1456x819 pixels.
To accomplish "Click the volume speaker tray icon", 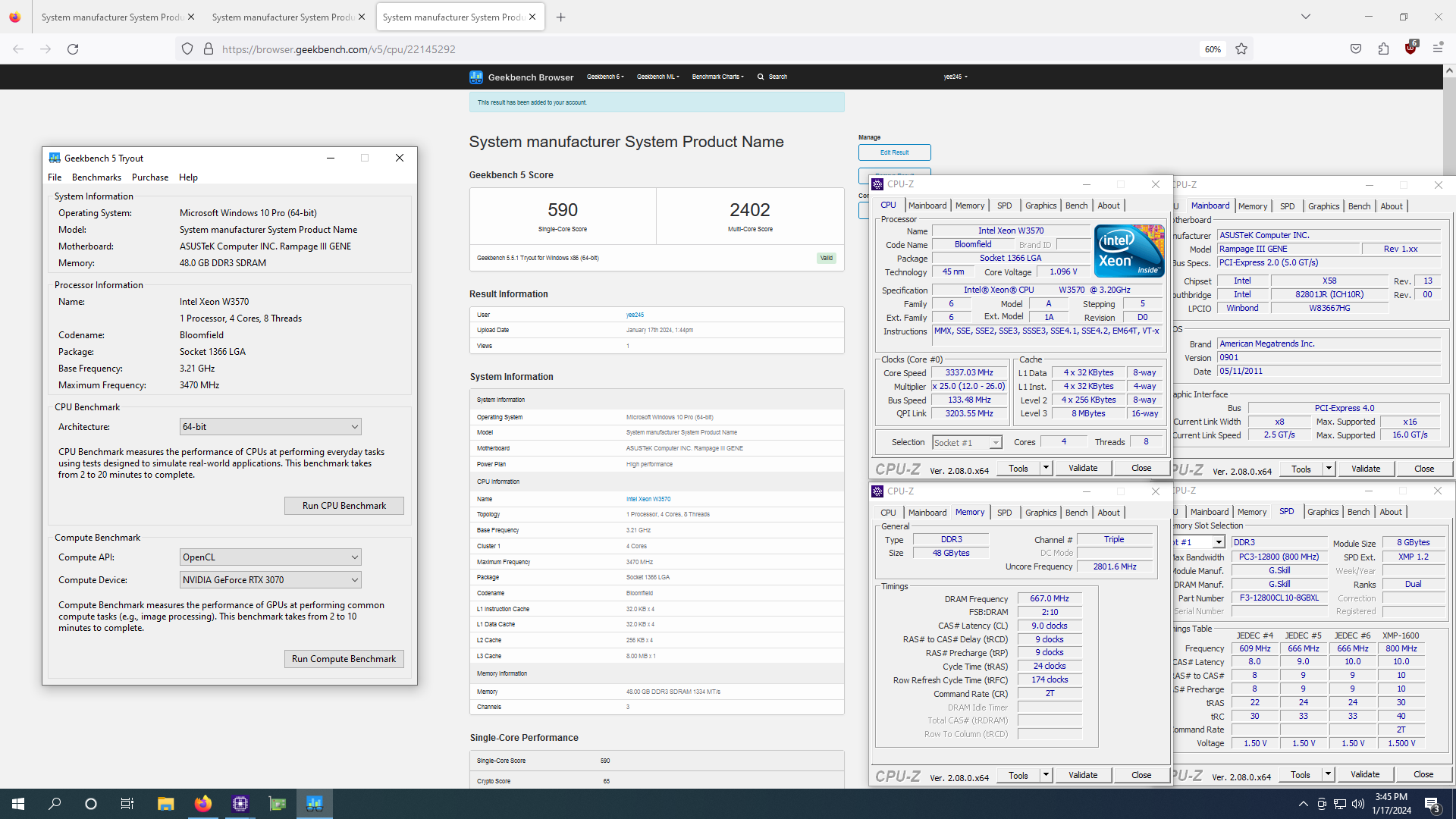I will [x=1358, y=804].
